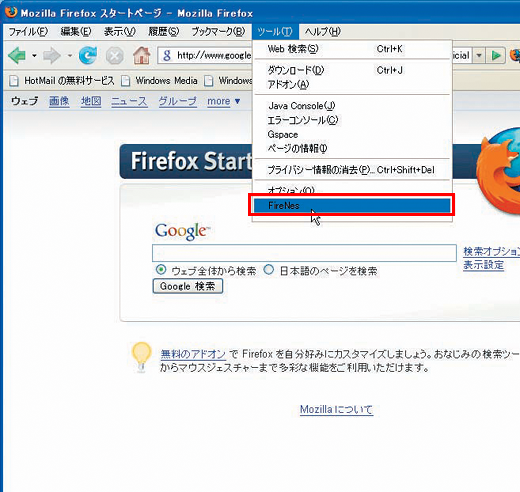Expand the more dropdown link
The image size is (520, 492).
point(223,101)
